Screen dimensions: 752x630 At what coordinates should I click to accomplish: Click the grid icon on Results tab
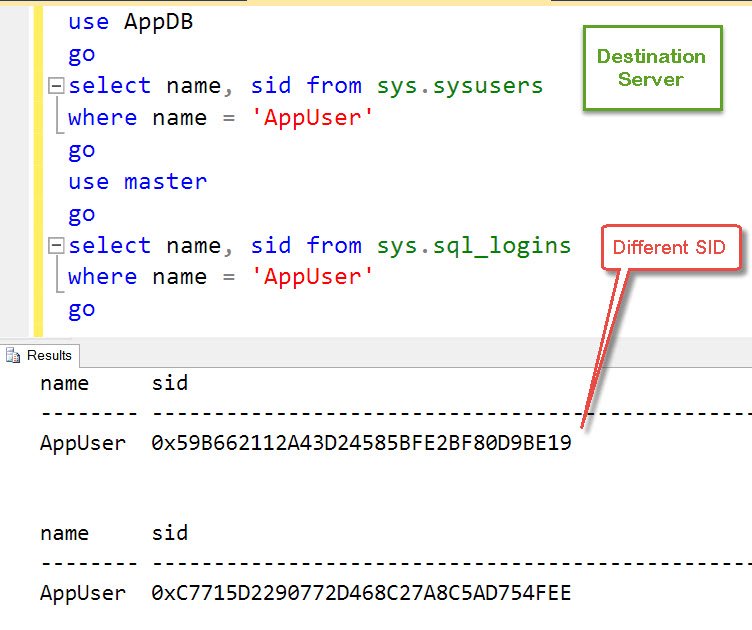coord(14,355)
